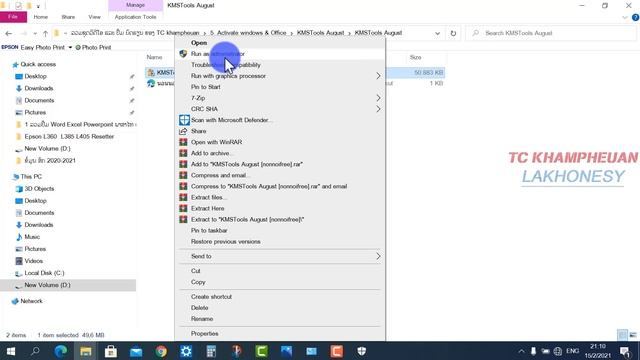Open the Home ribbon tab

(x=41, y=17)
